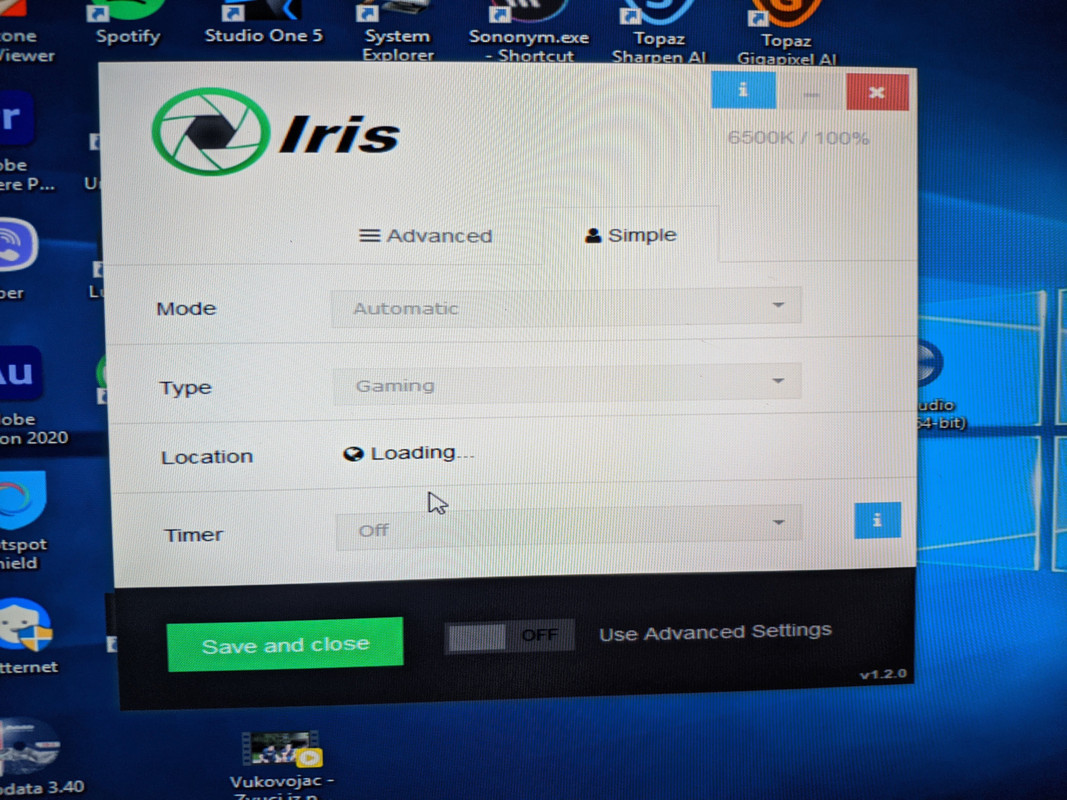Minimize the Iris window
The image size is (1067, 800).
click(810, 91)
